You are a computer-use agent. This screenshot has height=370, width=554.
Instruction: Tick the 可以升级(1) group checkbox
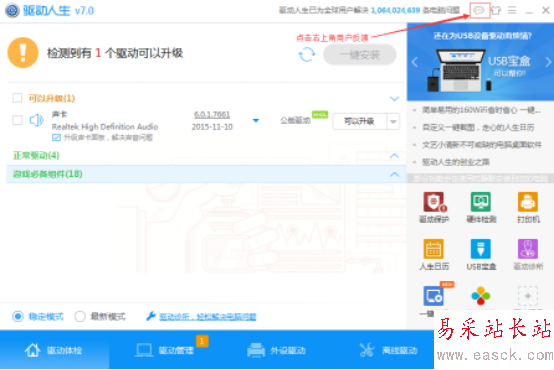pos(17,98)
